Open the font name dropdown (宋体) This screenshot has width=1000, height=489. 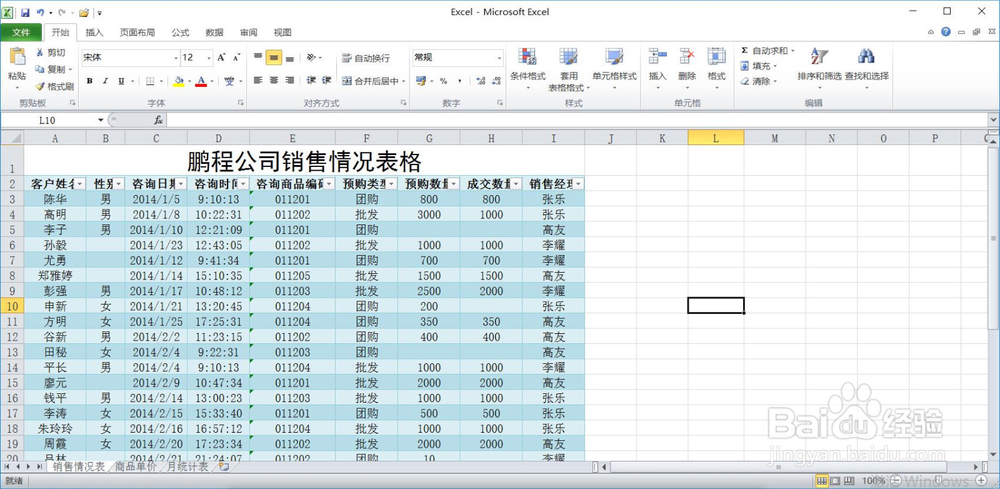[176, 58]
